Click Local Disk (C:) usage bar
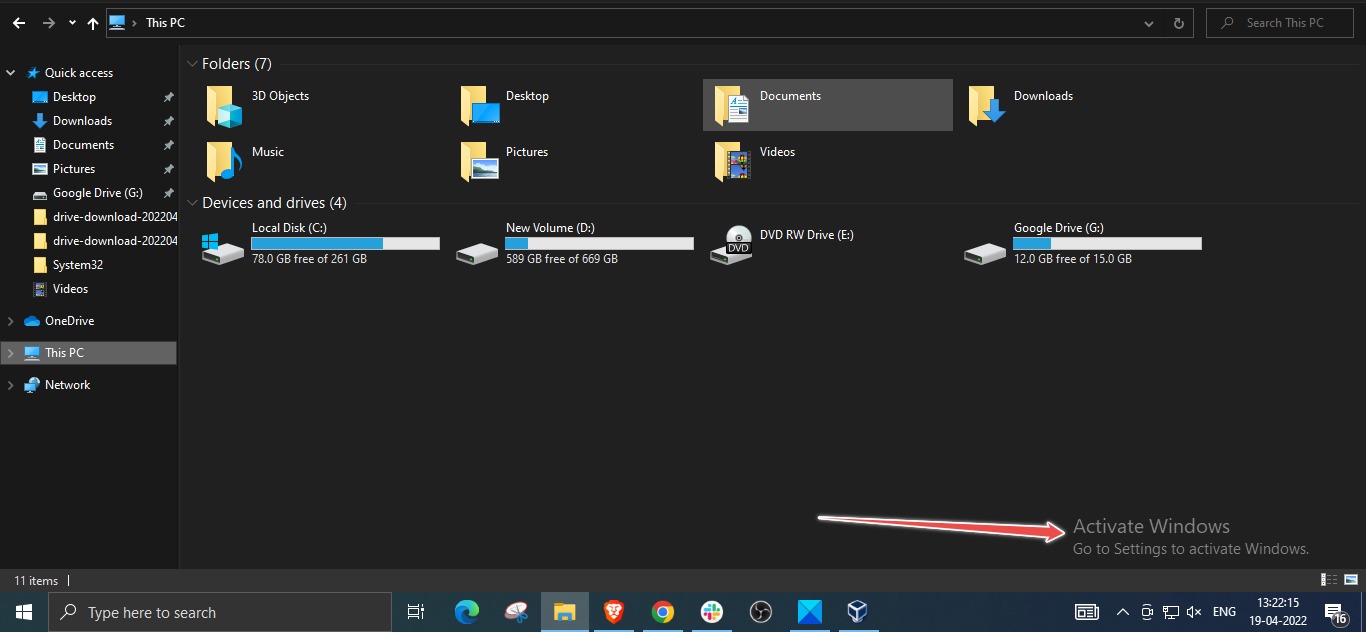The width and height of the screenshot is (1366, 632). click(345, 243)
